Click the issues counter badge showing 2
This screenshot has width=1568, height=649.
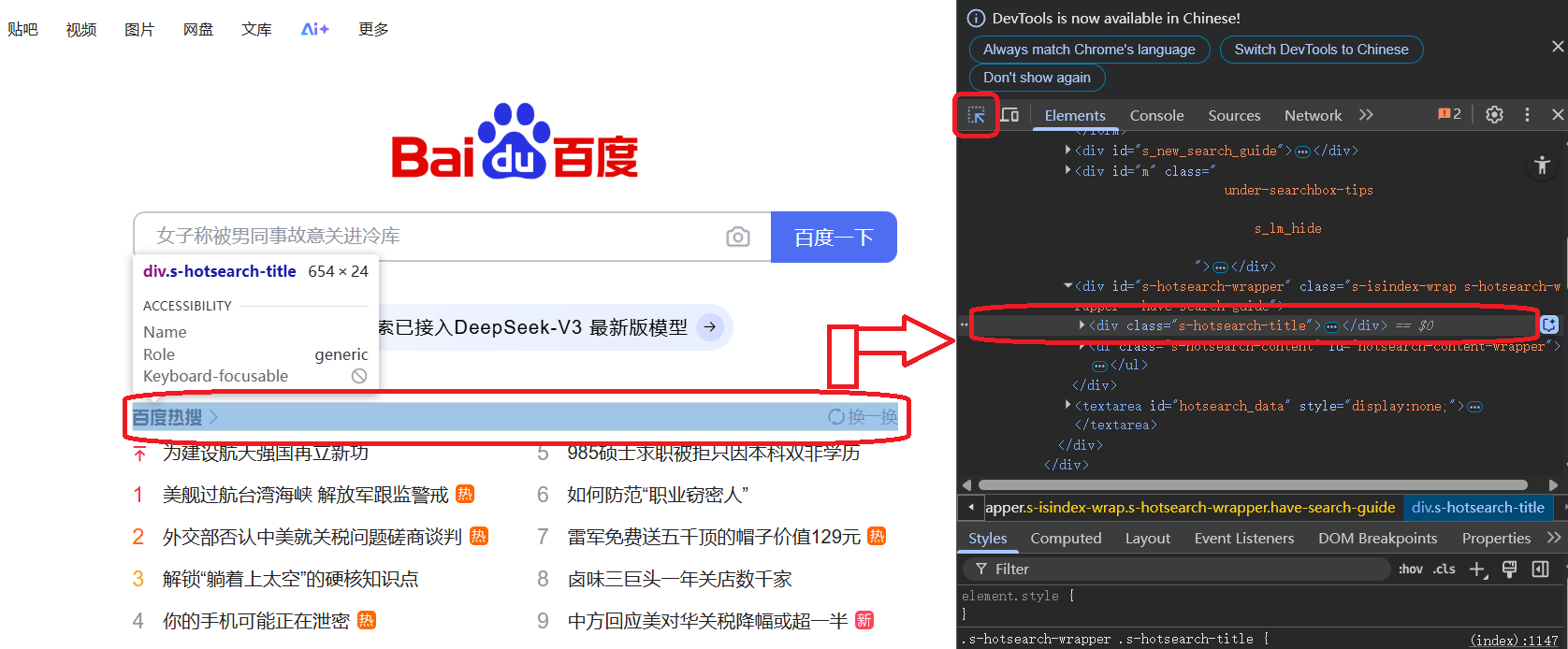click(x=1449, y=114)
